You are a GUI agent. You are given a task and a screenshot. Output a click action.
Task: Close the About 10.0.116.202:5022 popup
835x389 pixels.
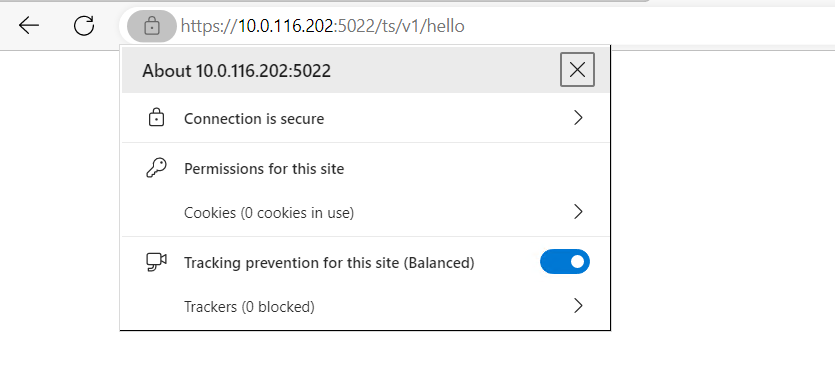pyautogui.click(x=577, y=69)
